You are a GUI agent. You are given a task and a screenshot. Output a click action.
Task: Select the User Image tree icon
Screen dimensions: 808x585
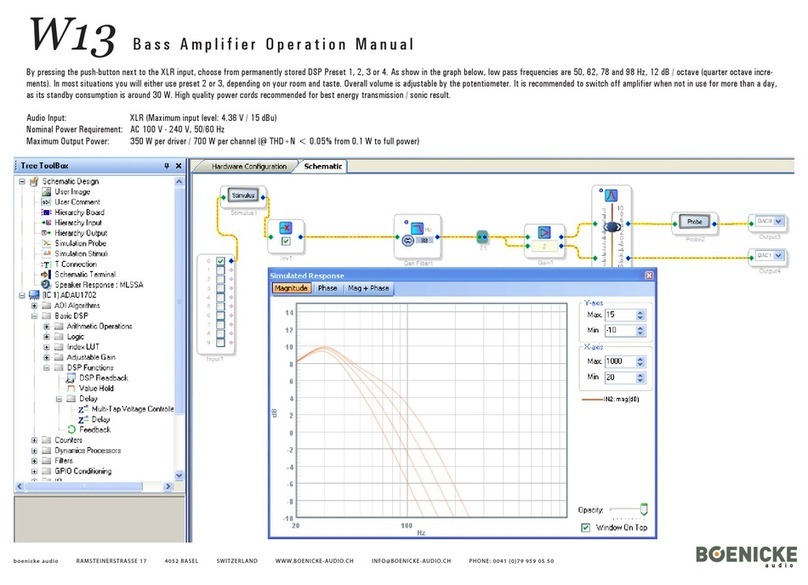46,192
